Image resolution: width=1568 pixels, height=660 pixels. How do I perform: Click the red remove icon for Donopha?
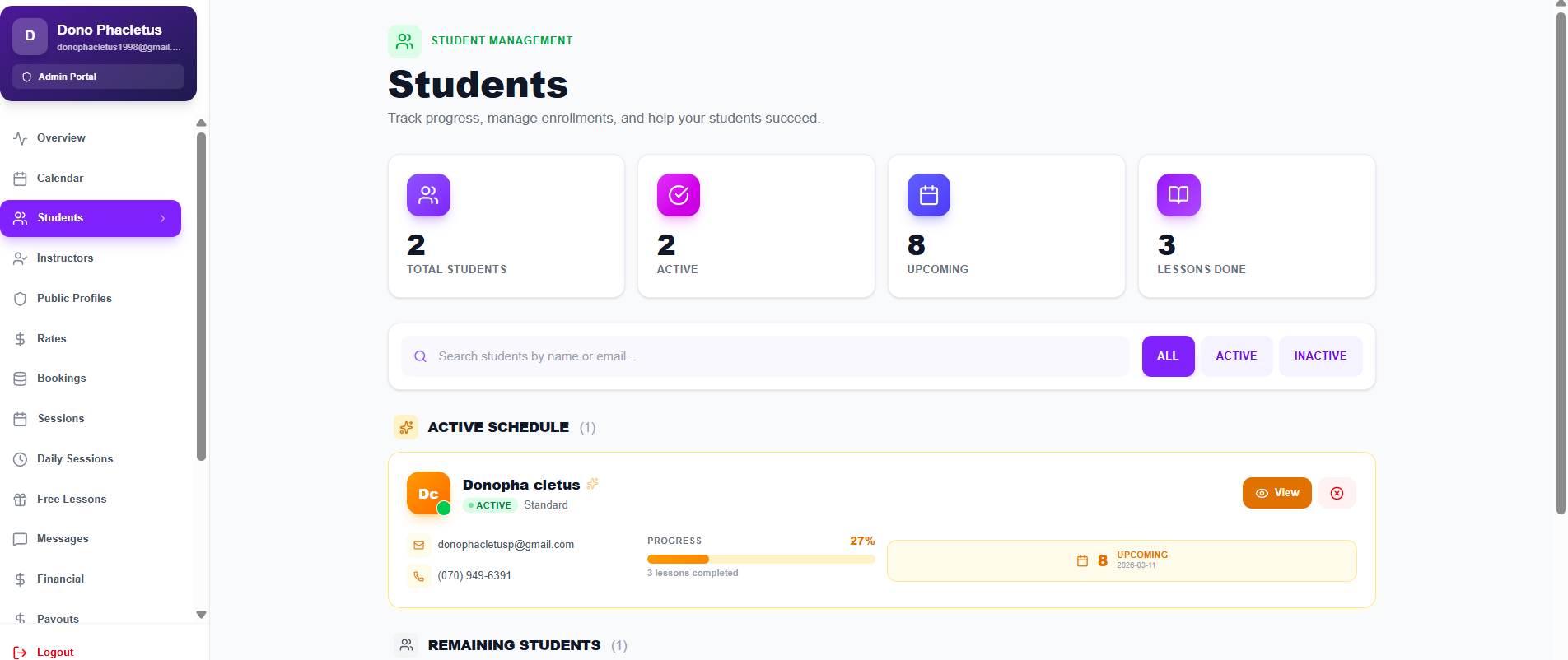coord(1337,493)
